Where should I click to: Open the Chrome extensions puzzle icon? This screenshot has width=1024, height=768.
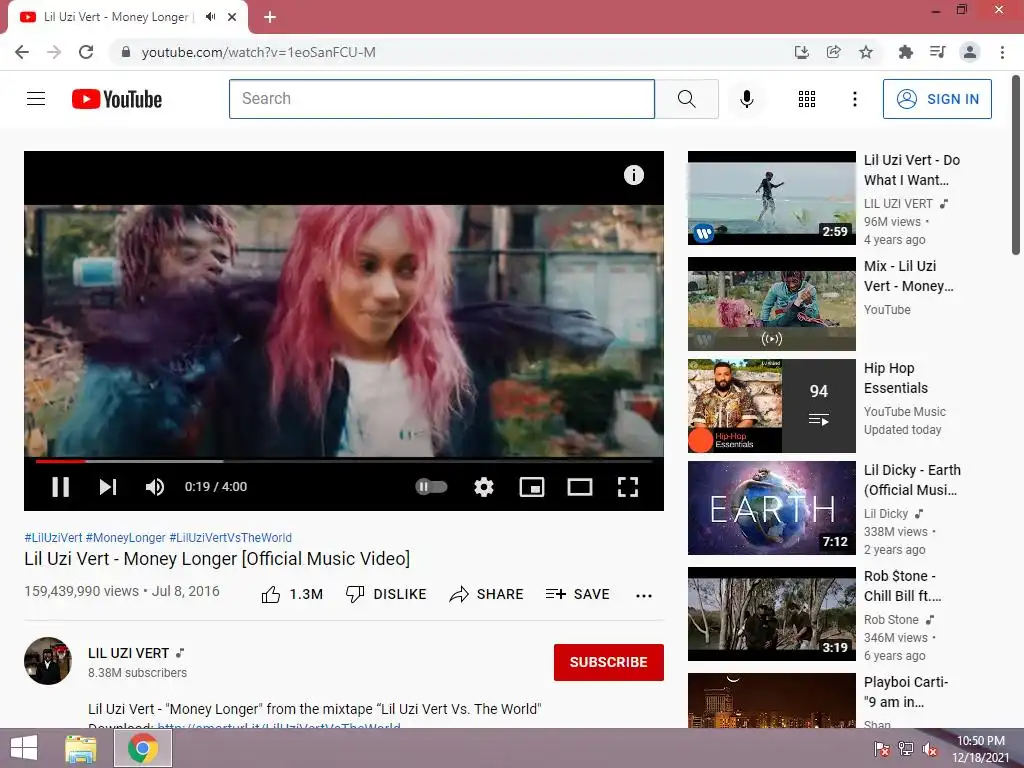tap(905, 52)
